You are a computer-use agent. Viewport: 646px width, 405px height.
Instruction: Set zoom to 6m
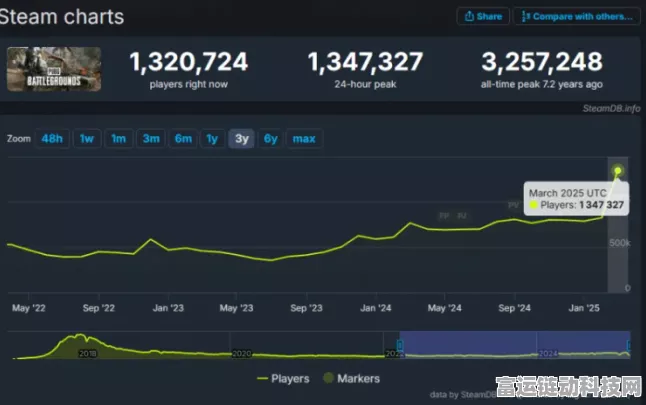(x=183, y=138)
